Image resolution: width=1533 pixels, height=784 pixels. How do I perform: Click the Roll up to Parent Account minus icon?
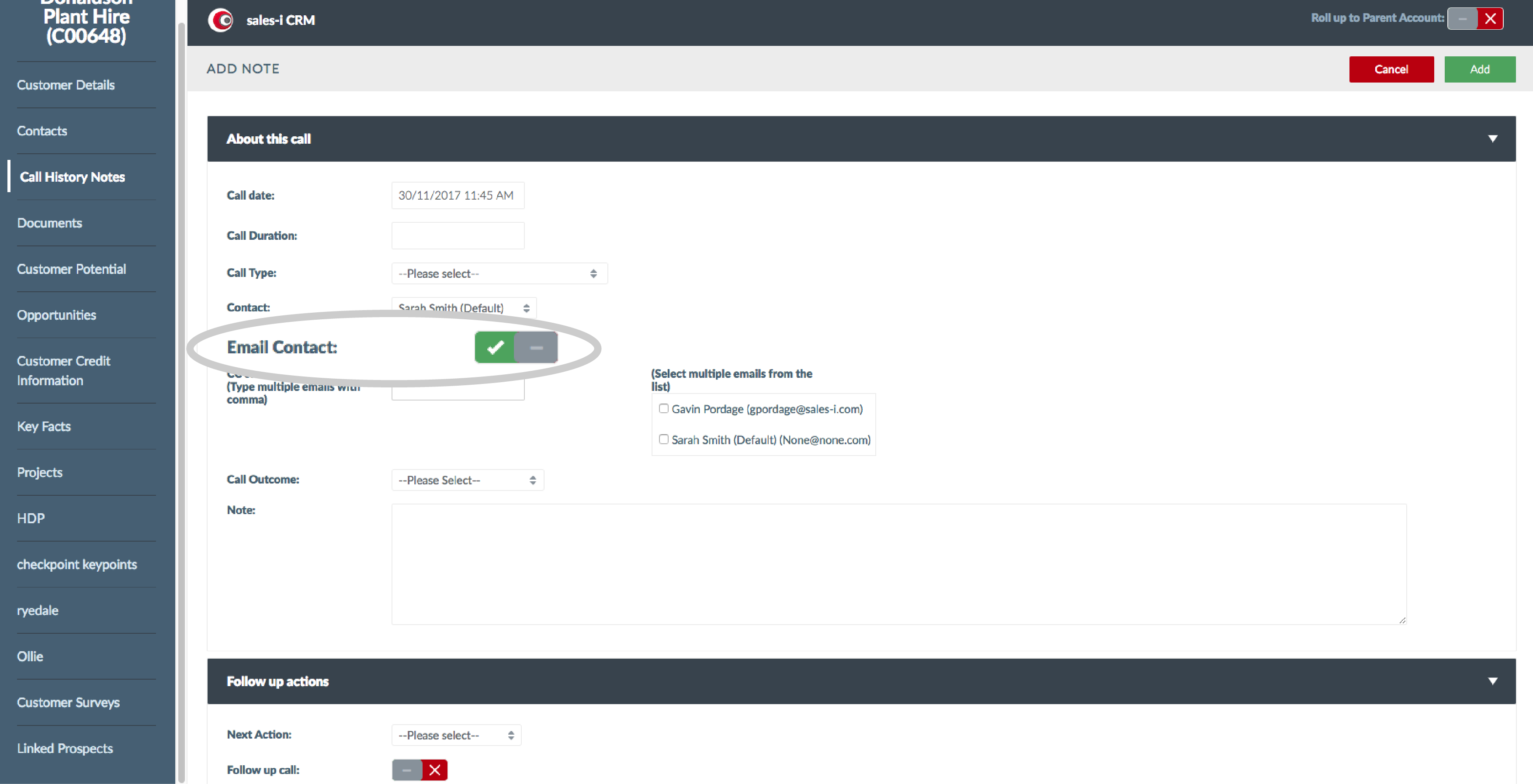click(1462, 18)
